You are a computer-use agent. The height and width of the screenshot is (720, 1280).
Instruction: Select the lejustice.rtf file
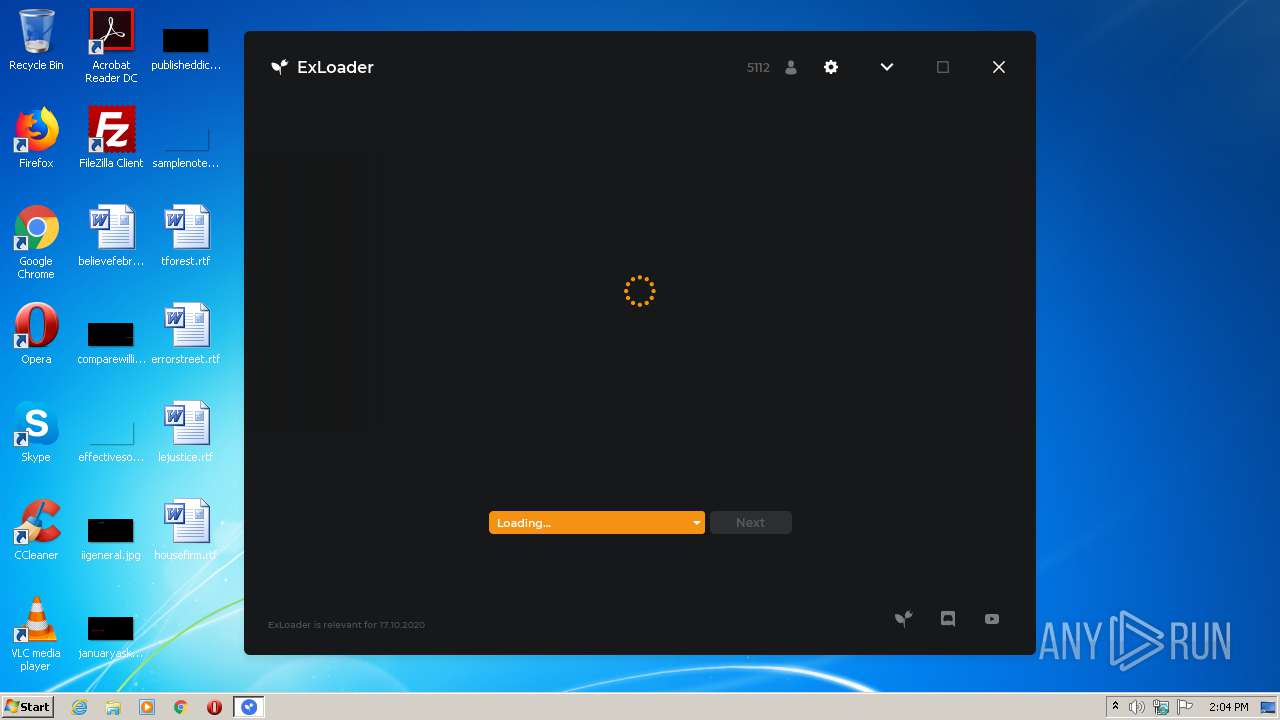pyautogui.click(x=186, y=432)
